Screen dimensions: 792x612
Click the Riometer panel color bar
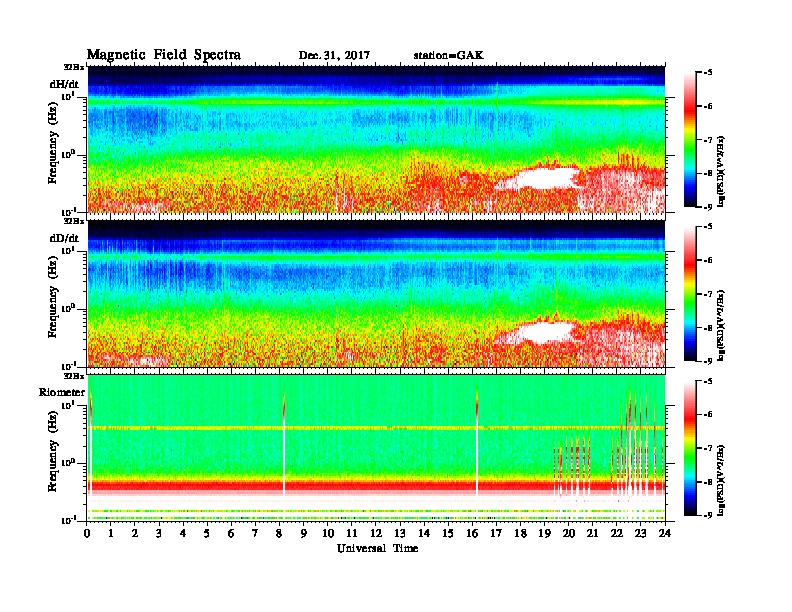point(689,448)
